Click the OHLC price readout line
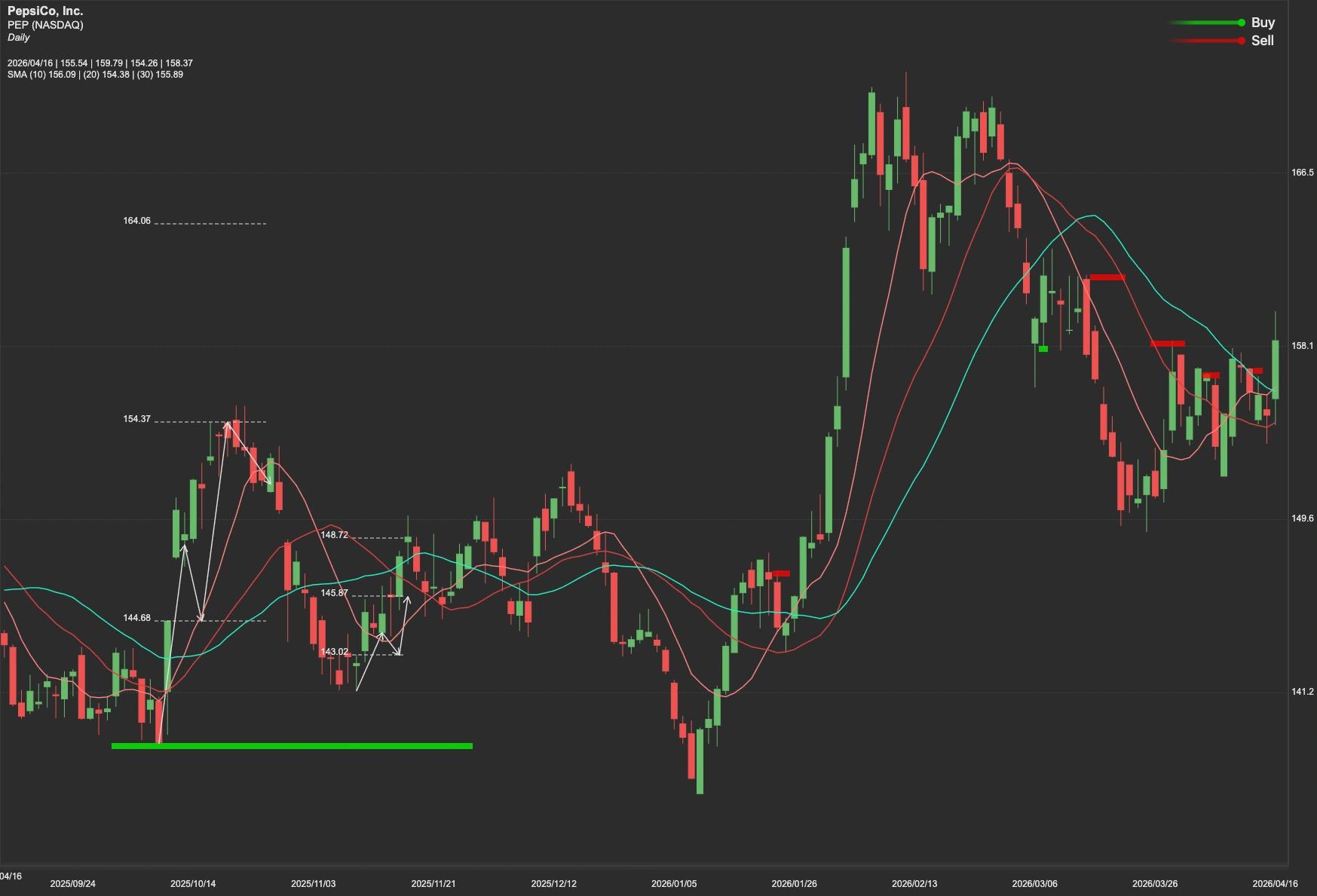 point(100,64)
